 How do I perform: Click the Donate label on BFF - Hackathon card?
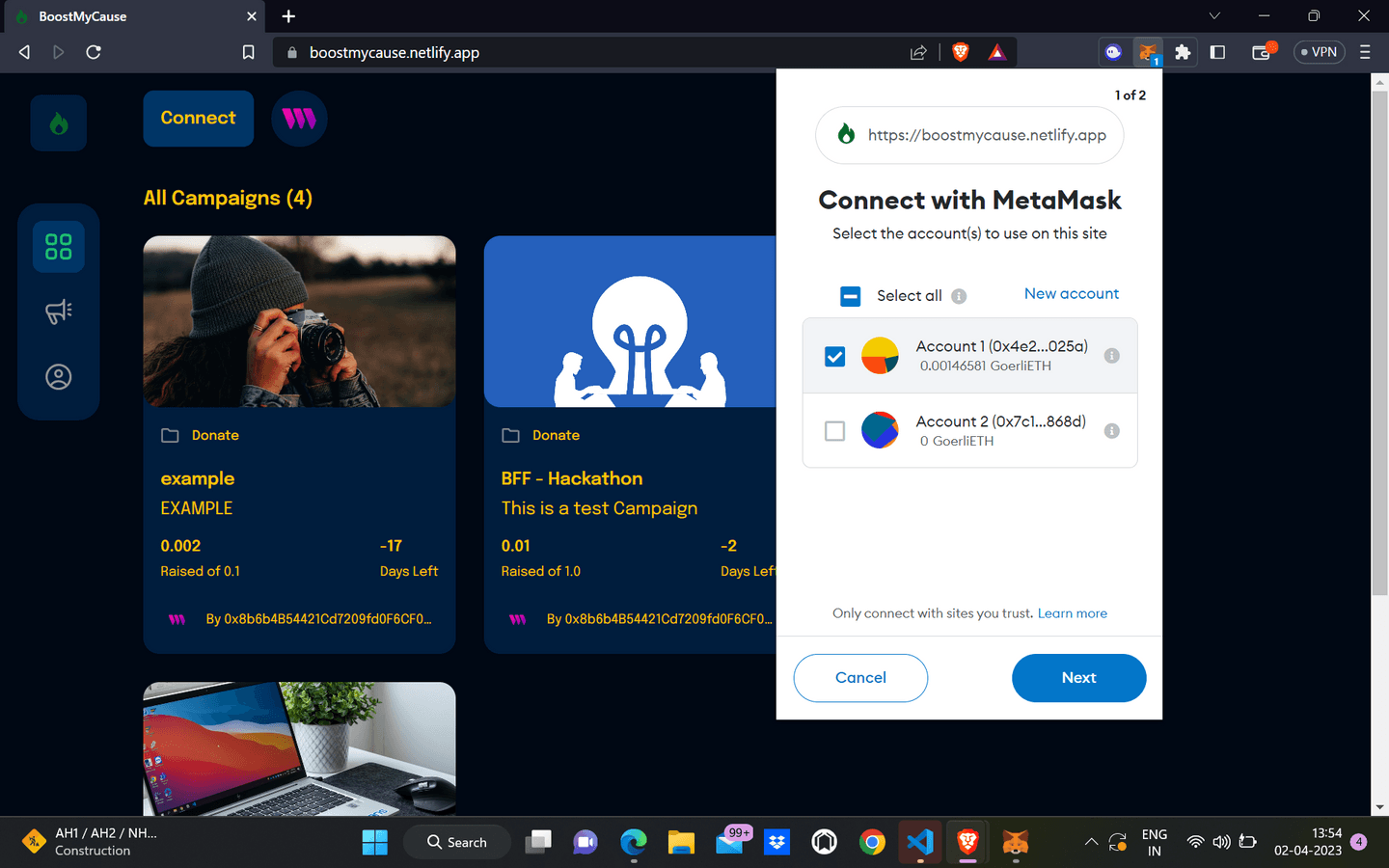point(556,435)
